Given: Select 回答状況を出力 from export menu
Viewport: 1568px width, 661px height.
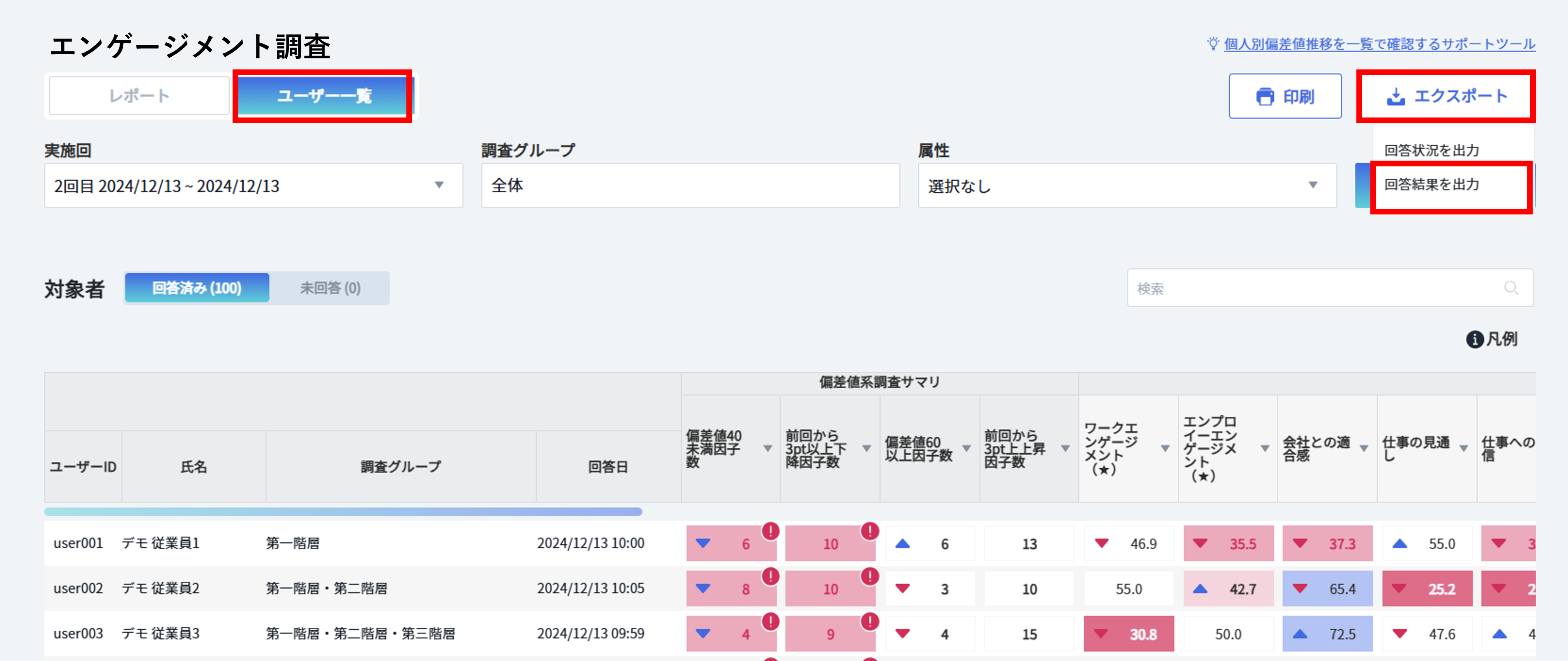Looking at the screenshot, I should pyautogui.click(x=1431, y=150).
